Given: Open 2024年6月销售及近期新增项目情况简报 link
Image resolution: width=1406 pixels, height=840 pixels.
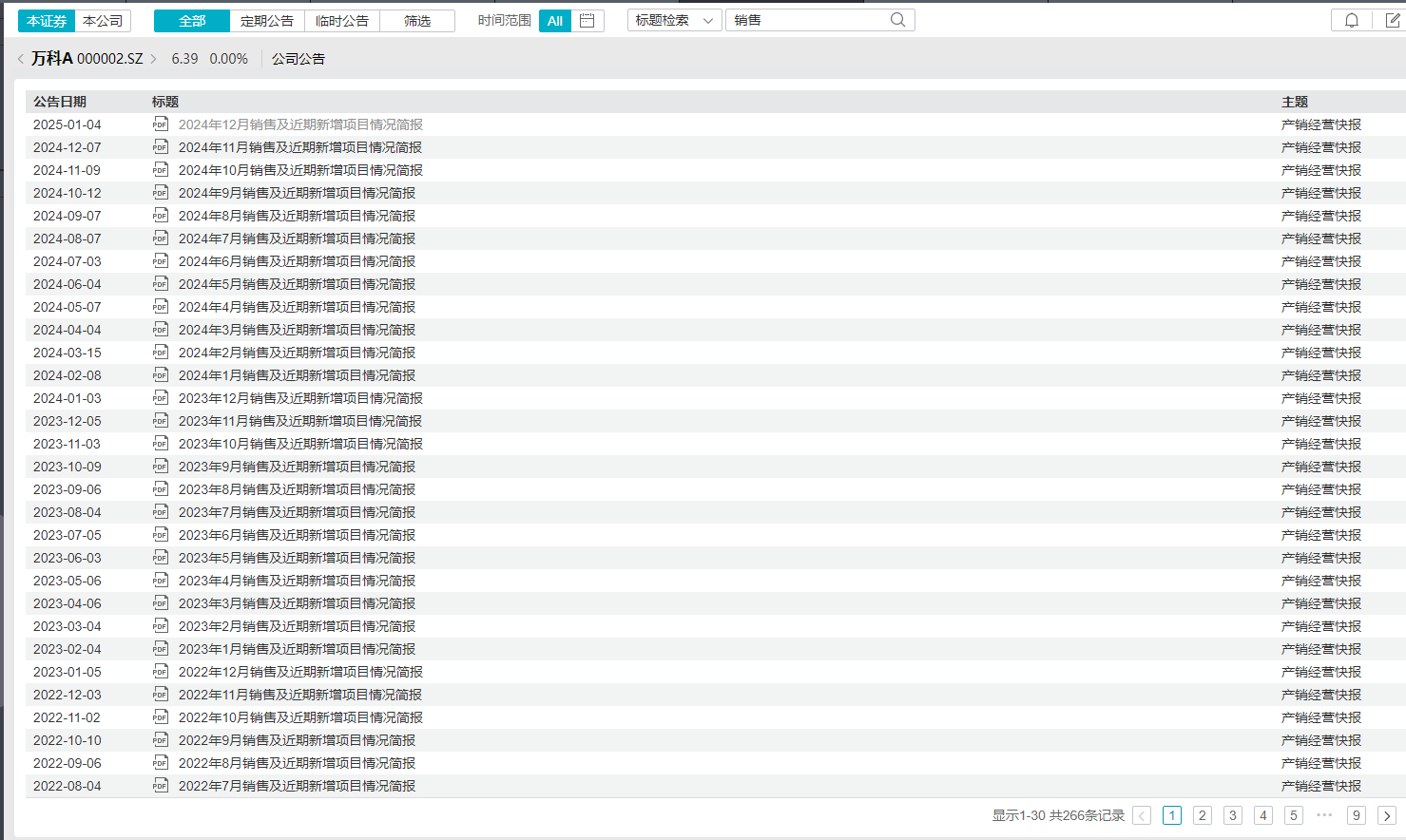Looking at the screenshot, I should (x=297, y=261).
